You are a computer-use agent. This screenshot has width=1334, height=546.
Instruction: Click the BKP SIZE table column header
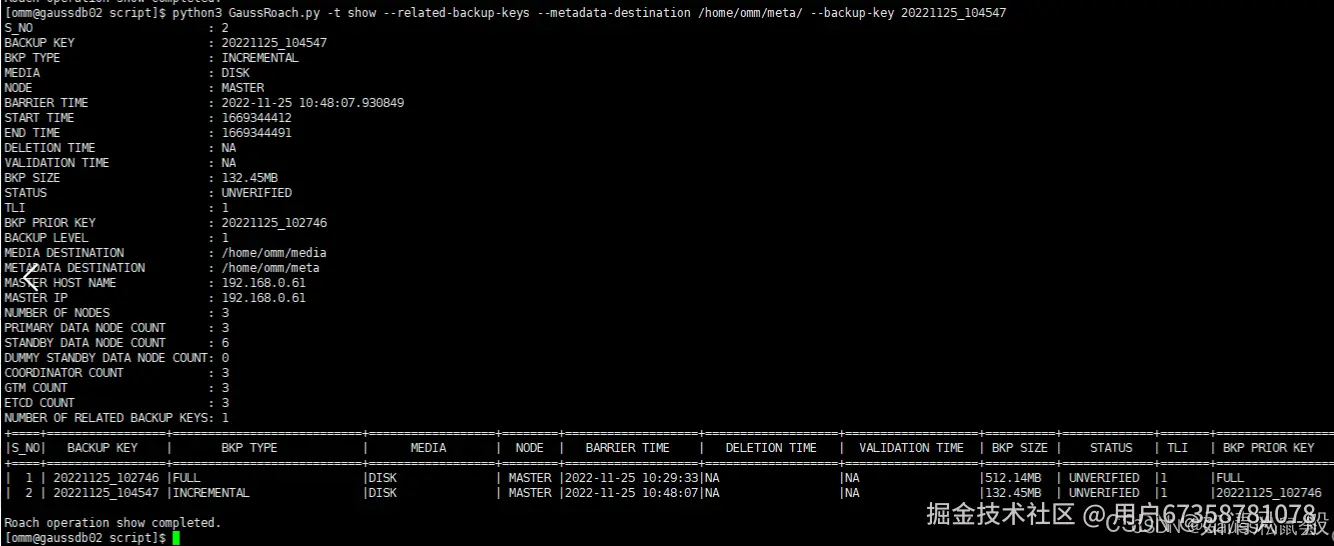(x=1019, y=448)
